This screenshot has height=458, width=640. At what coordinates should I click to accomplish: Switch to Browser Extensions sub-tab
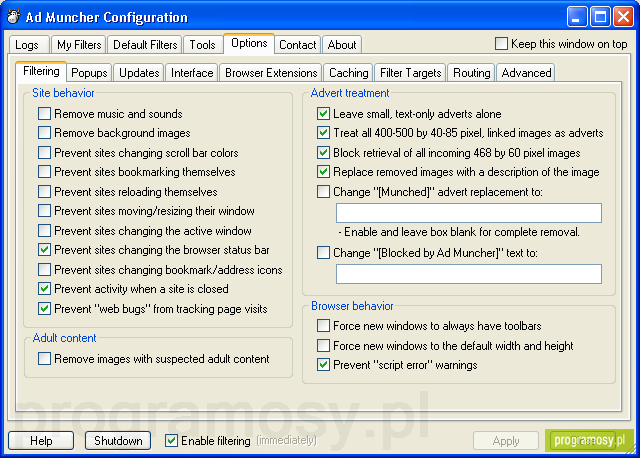[x=271, y=73]
